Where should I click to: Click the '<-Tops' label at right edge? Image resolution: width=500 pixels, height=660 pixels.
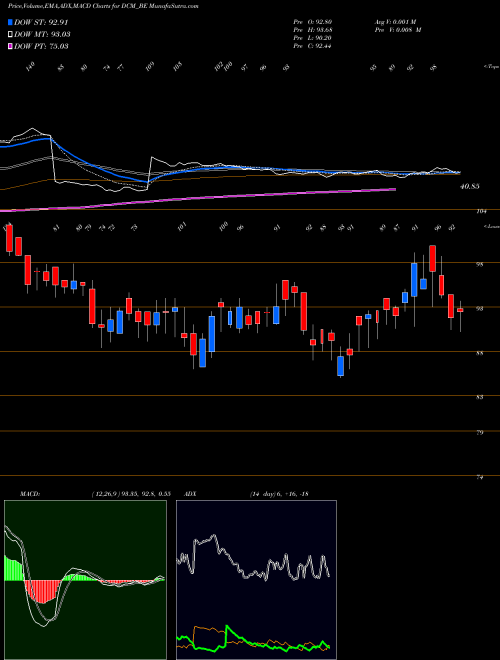tap(491, 67)
